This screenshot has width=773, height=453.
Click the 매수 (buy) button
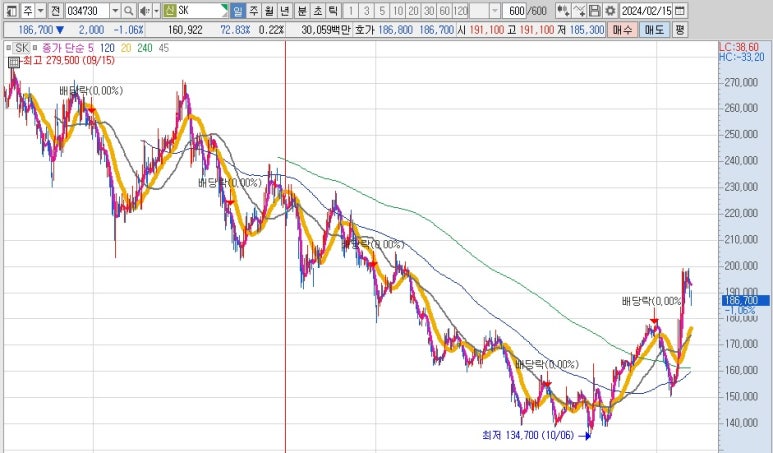click(621, 30)
